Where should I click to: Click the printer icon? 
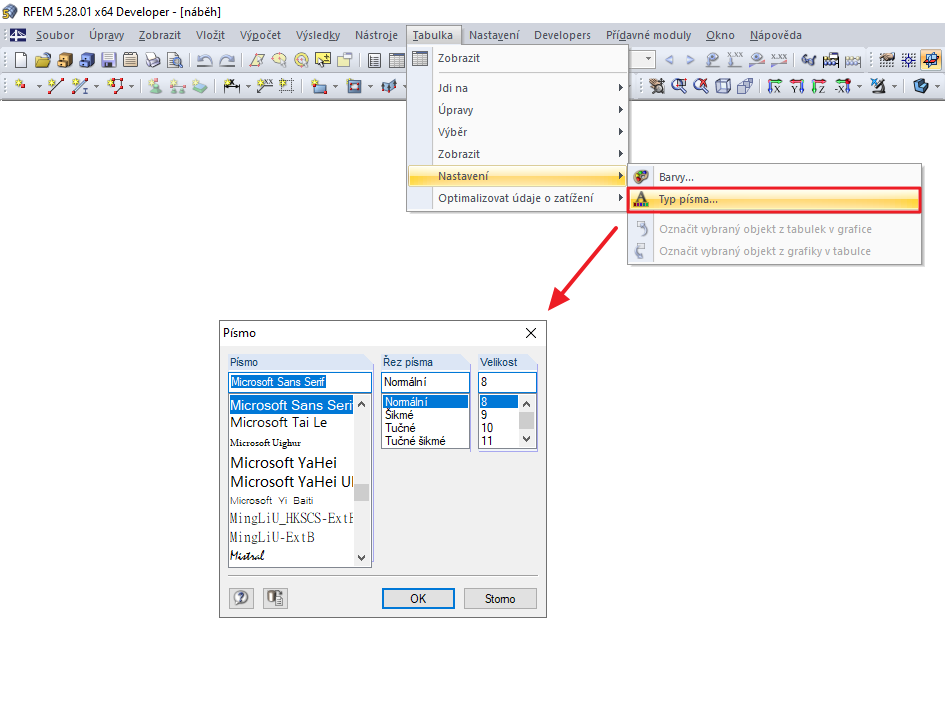coord(152,60)
